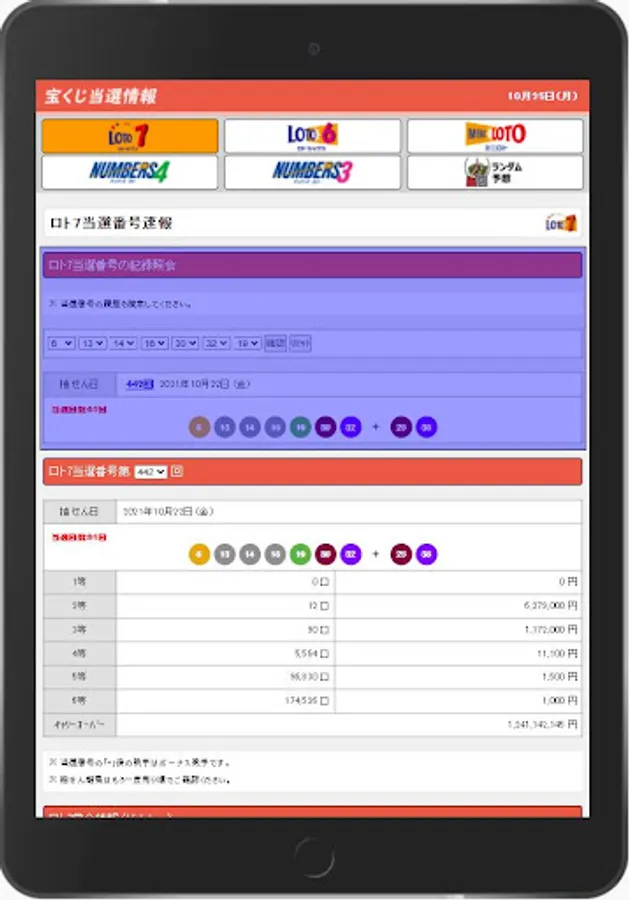
Task: Click the 確認 confirm button
Action: click(275, 343)
